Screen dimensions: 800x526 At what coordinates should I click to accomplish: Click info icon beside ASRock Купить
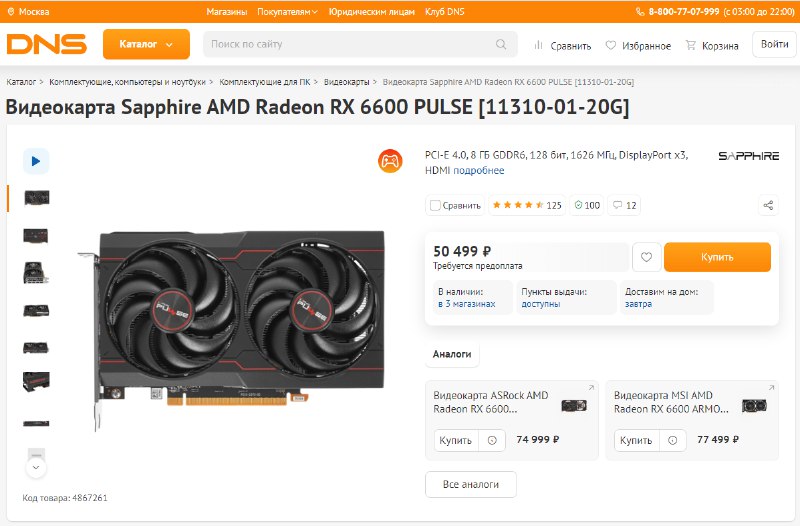(492, 440)
